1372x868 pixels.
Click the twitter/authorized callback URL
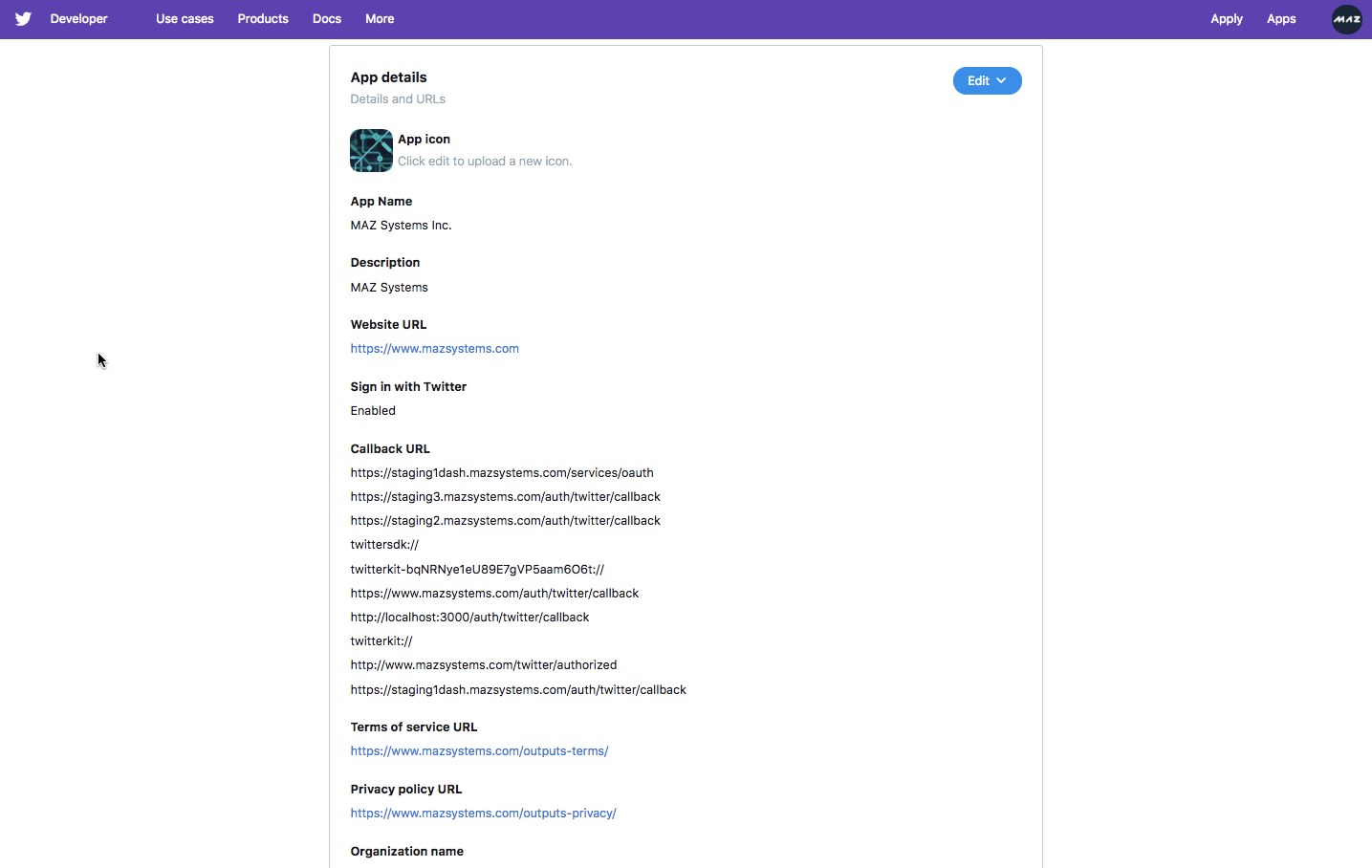tap(484, 665)
